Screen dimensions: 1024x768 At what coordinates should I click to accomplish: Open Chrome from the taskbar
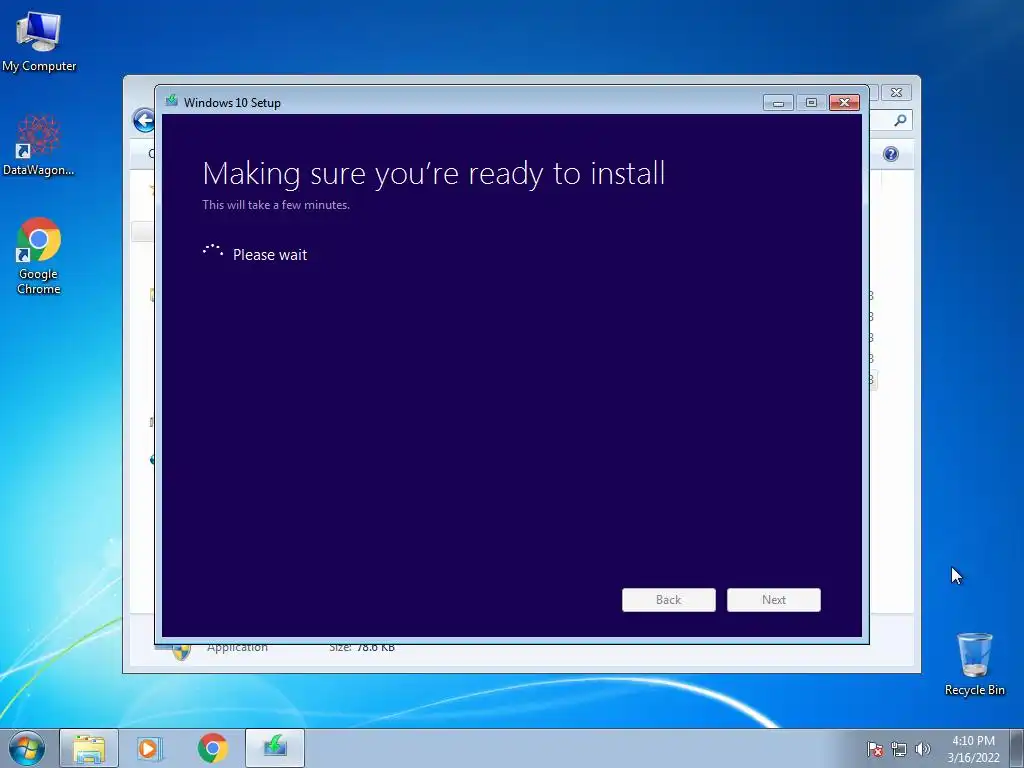coord(212,748)
